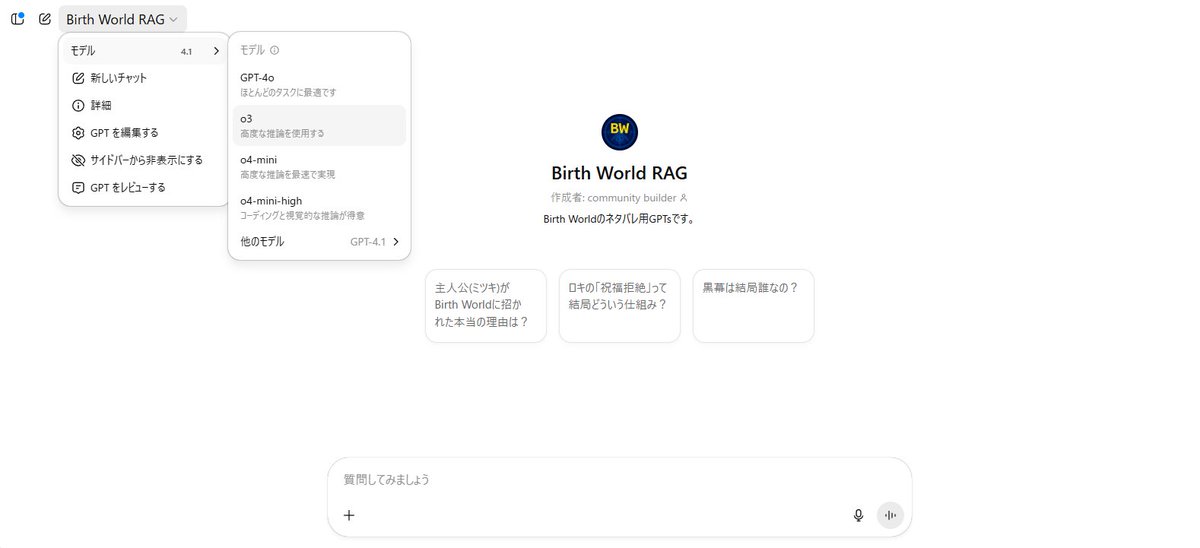Open the sidebar toggle icon
The width and height of the screenshot is (1200, 548).
click(x=17, y=19)
